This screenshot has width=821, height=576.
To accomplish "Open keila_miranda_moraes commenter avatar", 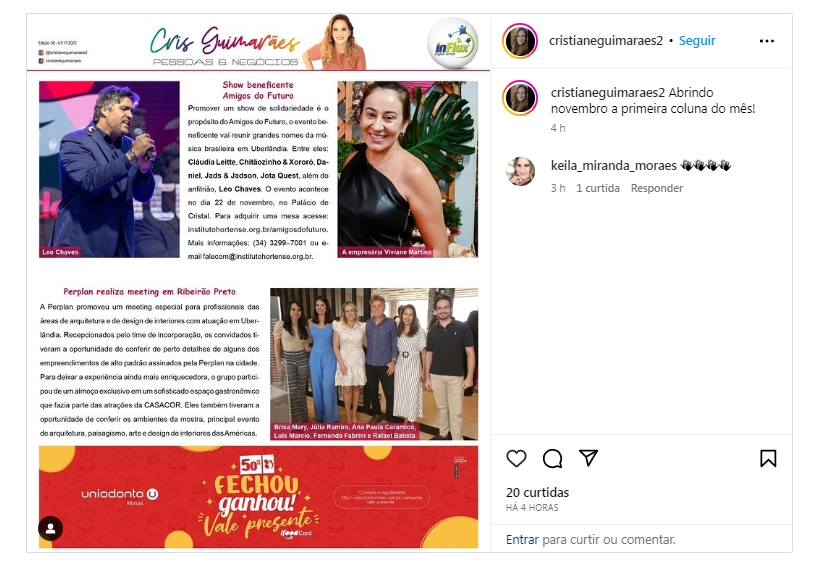I will [520, 171].
